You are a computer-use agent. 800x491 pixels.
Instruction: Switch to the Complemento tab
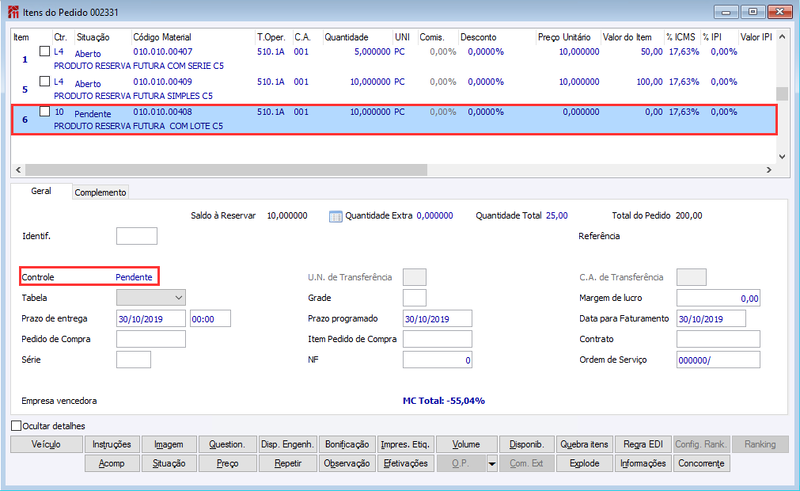(100, 192)
